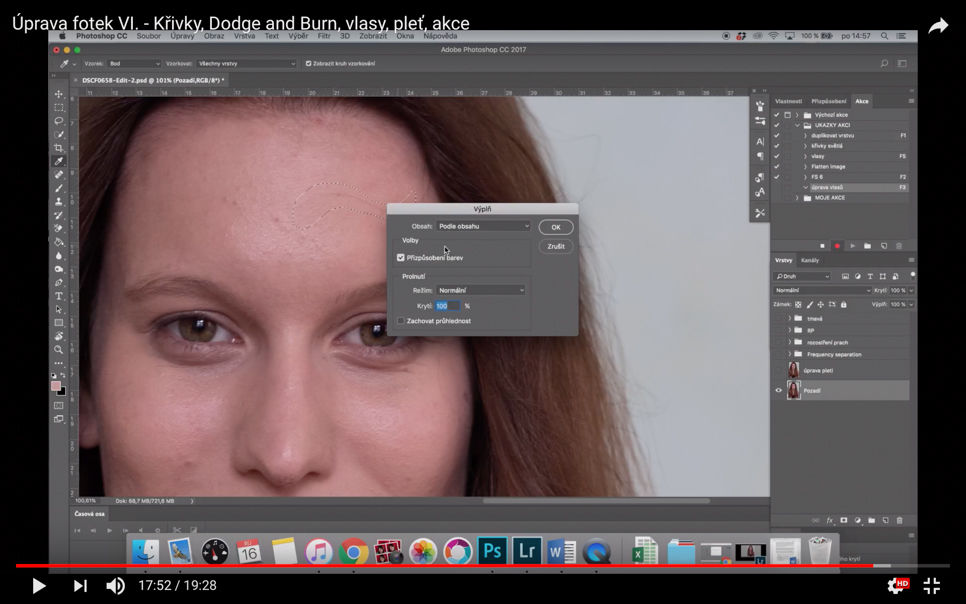
Task: Select the Lasso tool
Action: tap(59, 121)
